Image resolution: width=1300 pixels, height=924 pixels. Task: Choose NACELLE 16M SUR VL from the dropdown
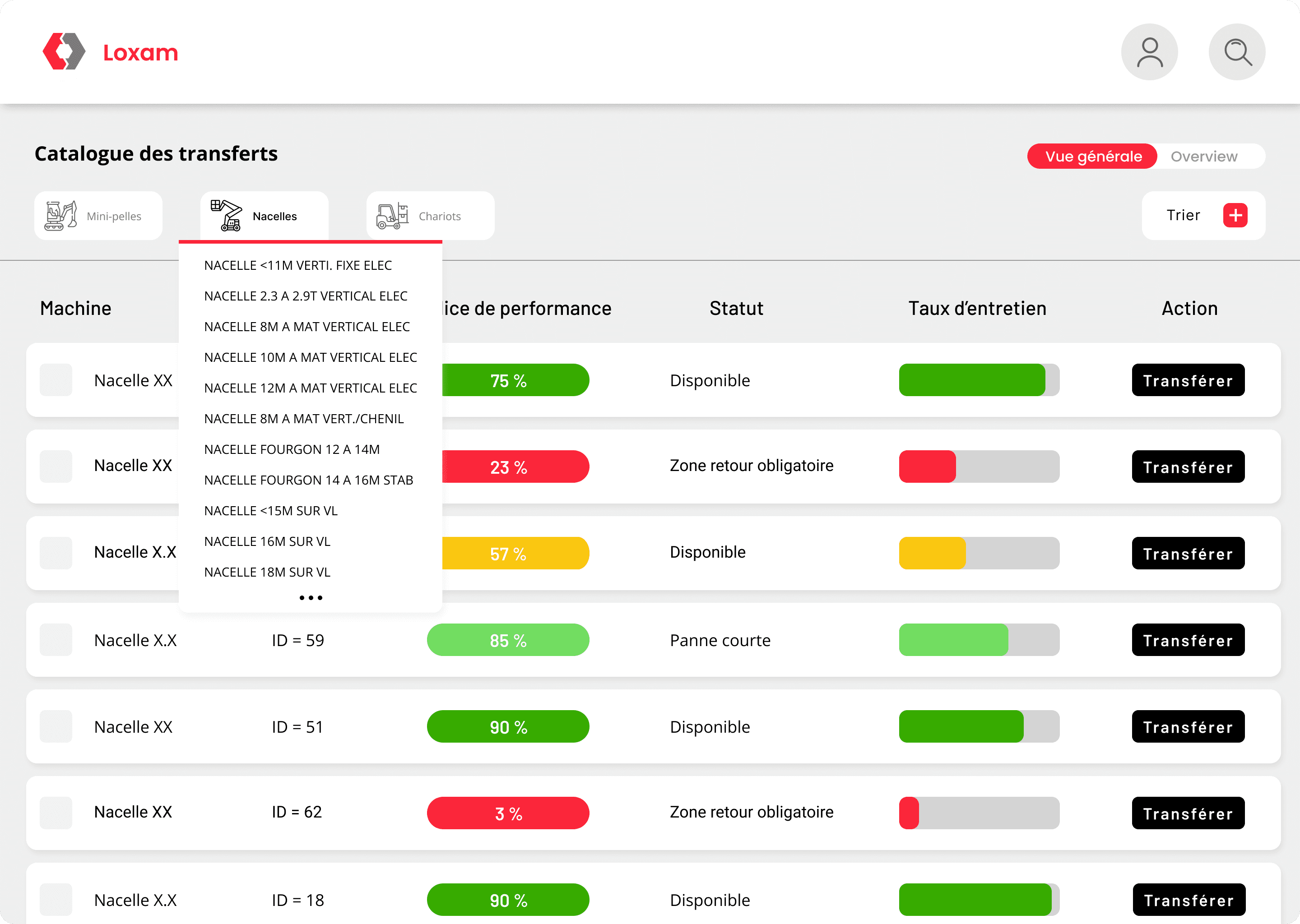click(x=267, y=542)
